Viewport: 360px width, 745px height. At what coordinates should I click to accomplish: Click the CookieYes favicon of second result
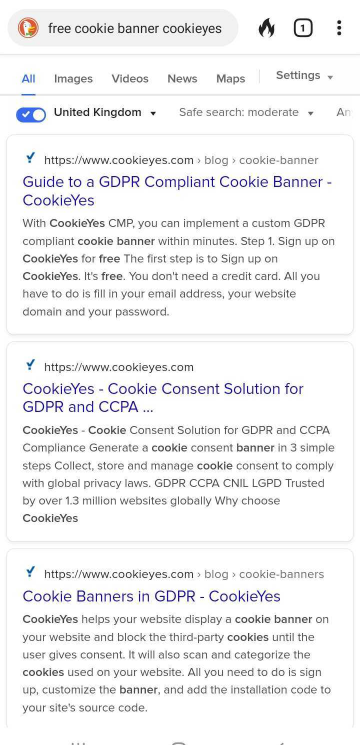click(x=30, y=365)
